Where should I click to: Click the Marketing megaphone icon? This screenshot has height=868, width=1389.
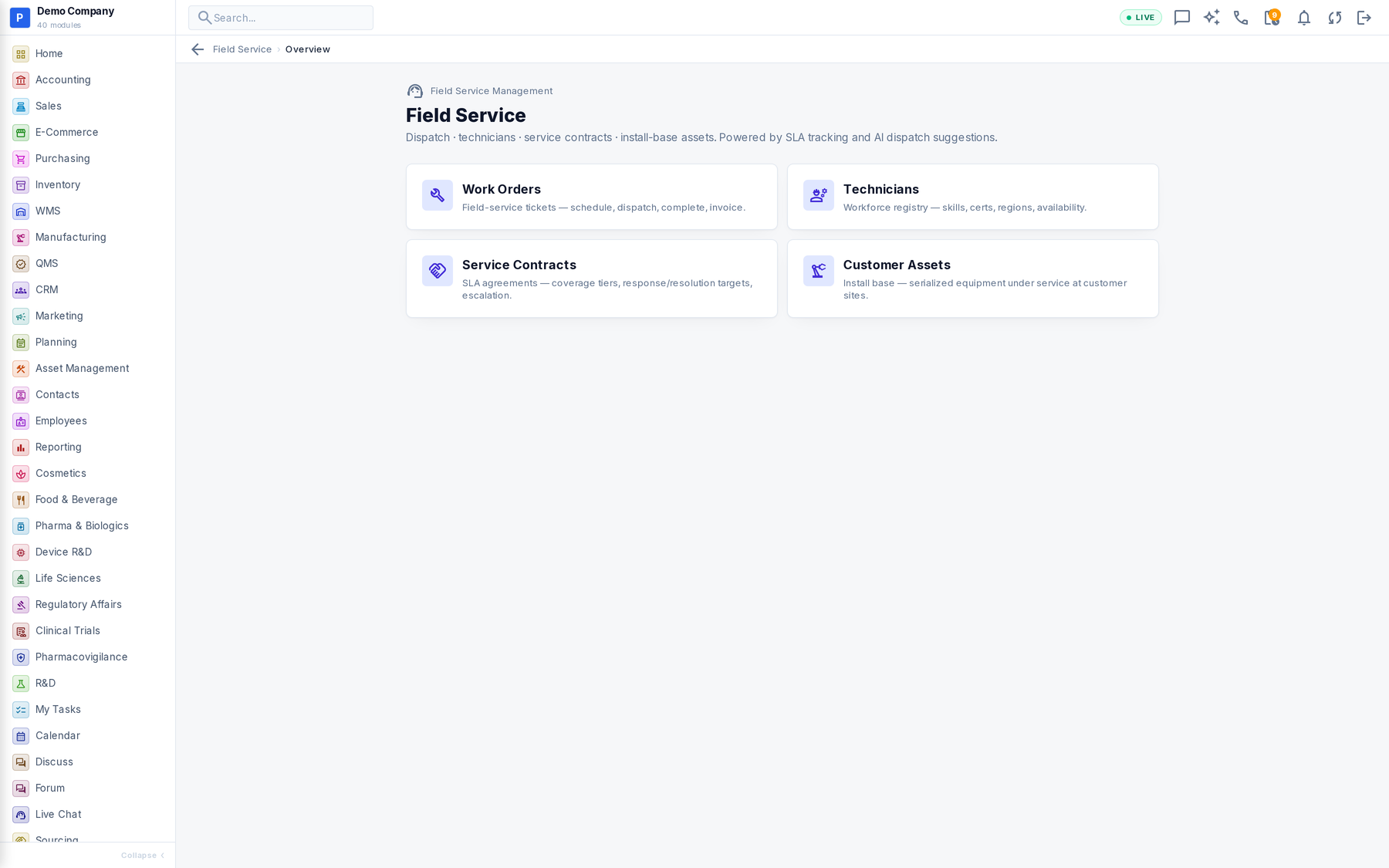click(21, 316)
